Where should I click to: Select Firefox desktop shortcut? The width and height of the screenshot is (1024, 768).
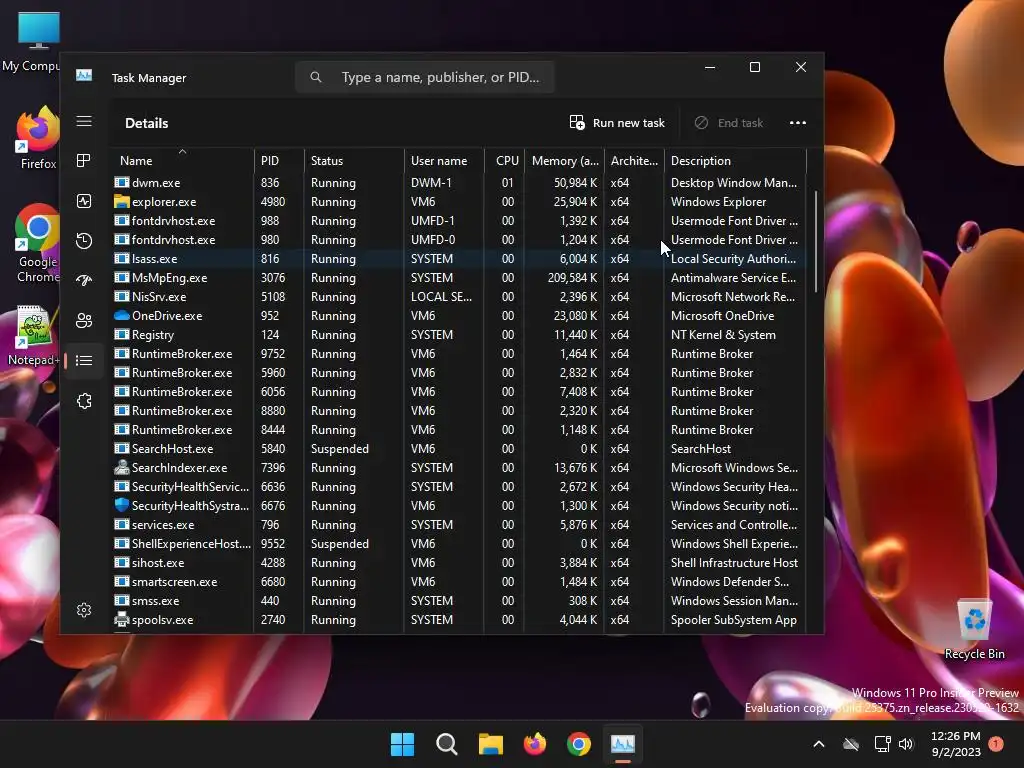pyautogui.click(x=37, y=138)
